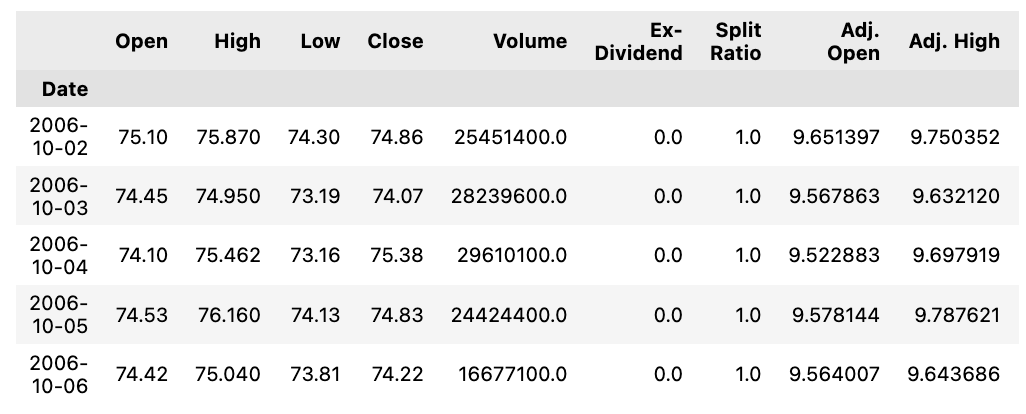
Task: Select the 2006-10-03 row label
Action: [x=58, y=196]
